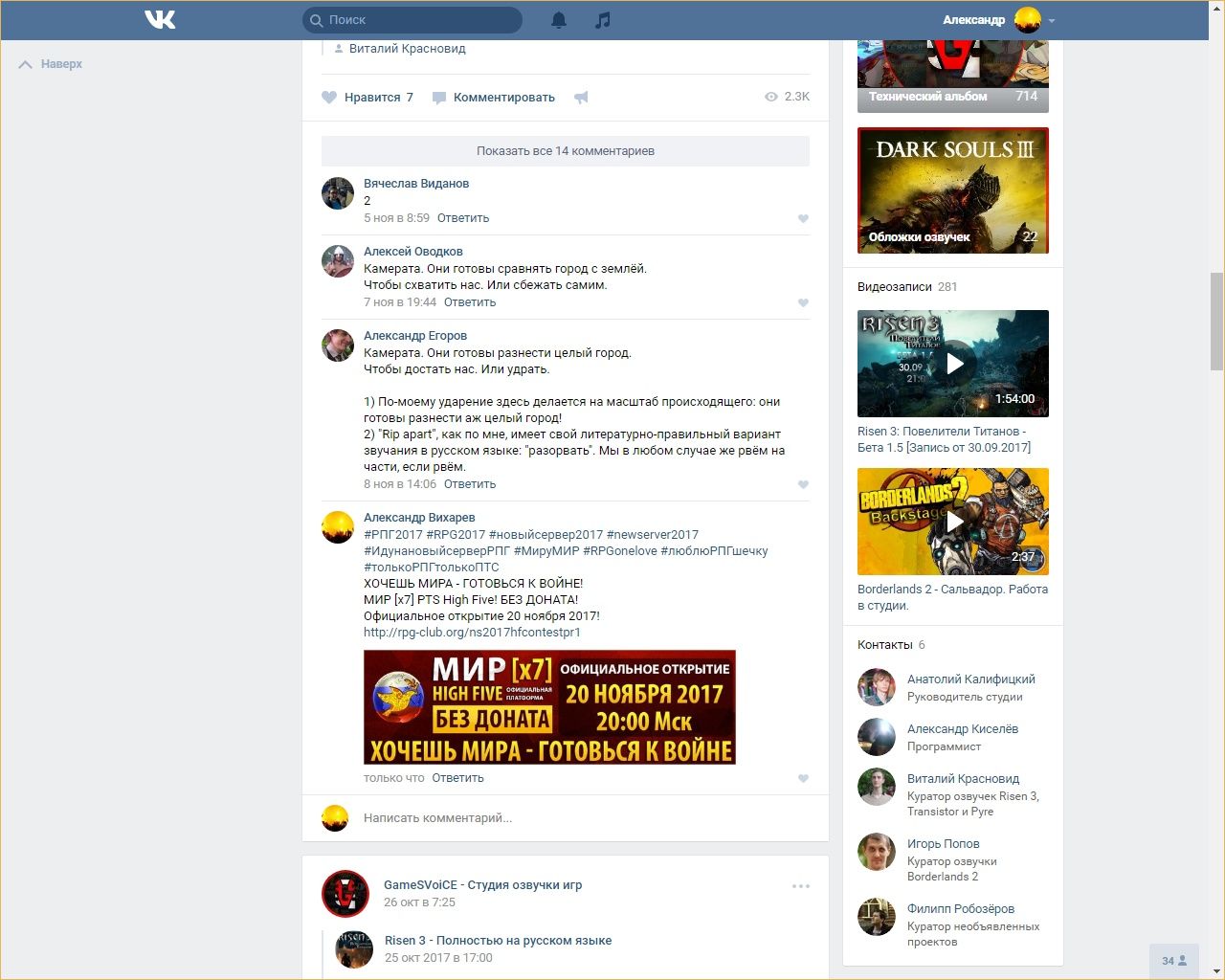Screen dimensions: 1225x980
Task: Expand all 14 comments
Action: click(566, 151)
